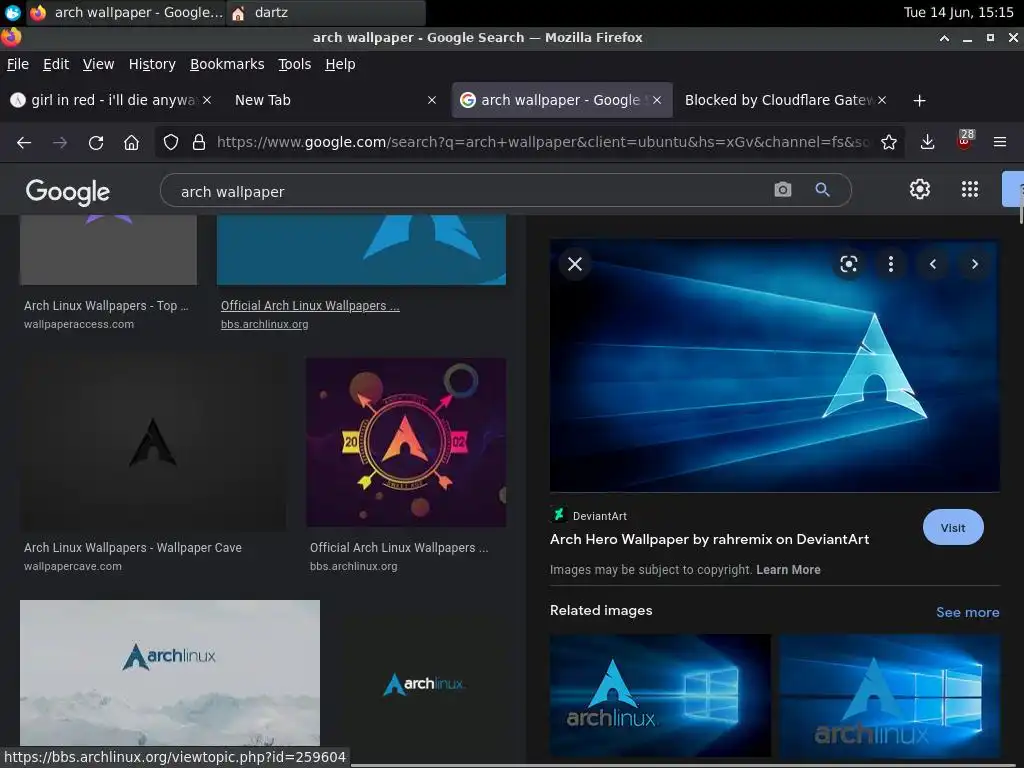Select the snowy mountains archlinux thumbnail

[170, 673]
